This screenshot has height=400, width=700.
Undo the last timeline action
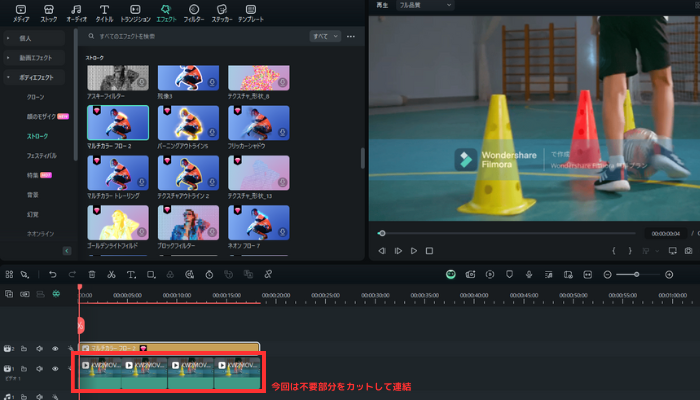point(53,275)
